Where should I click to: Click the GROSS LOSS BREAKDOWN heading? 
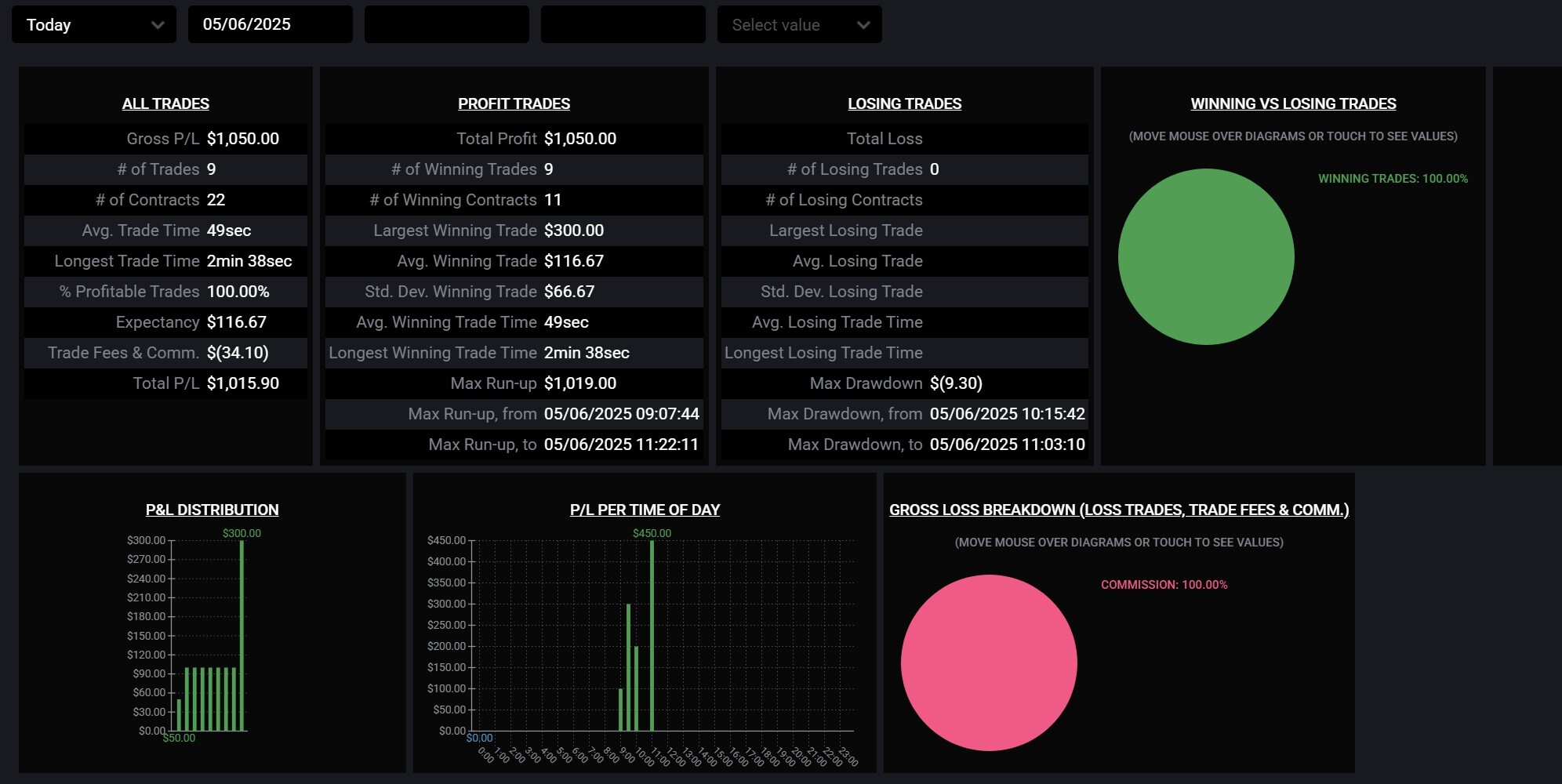pyautogui.click(x=1119, y=510)
